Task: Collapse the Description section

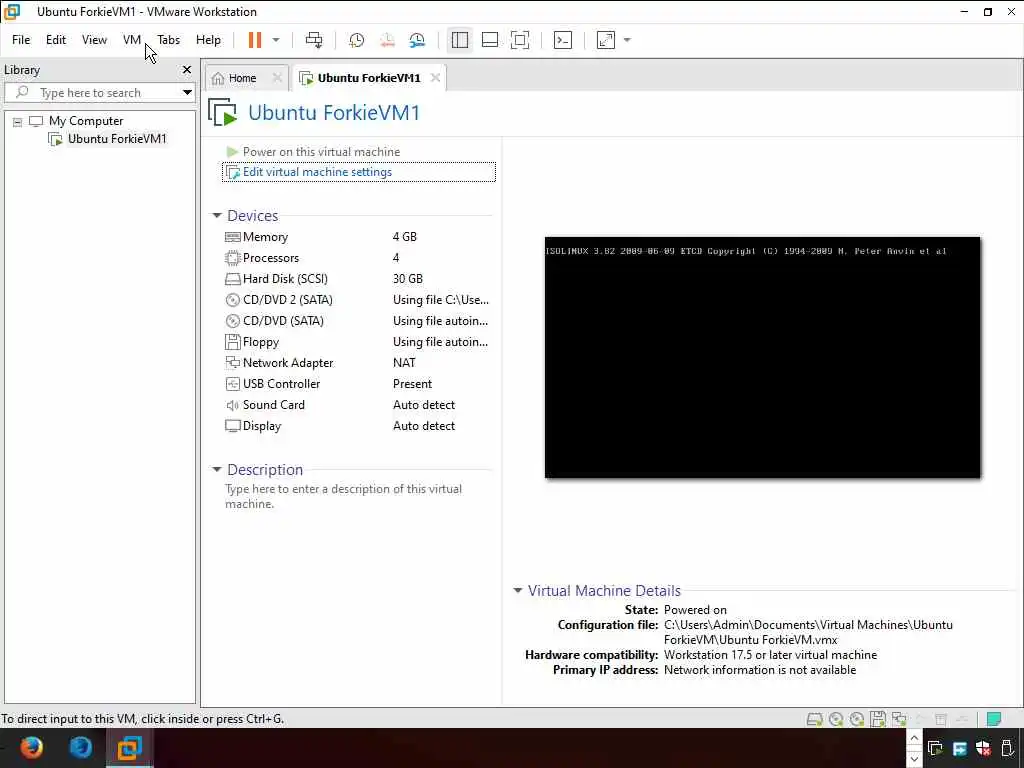Action: [x=217, y=470]
